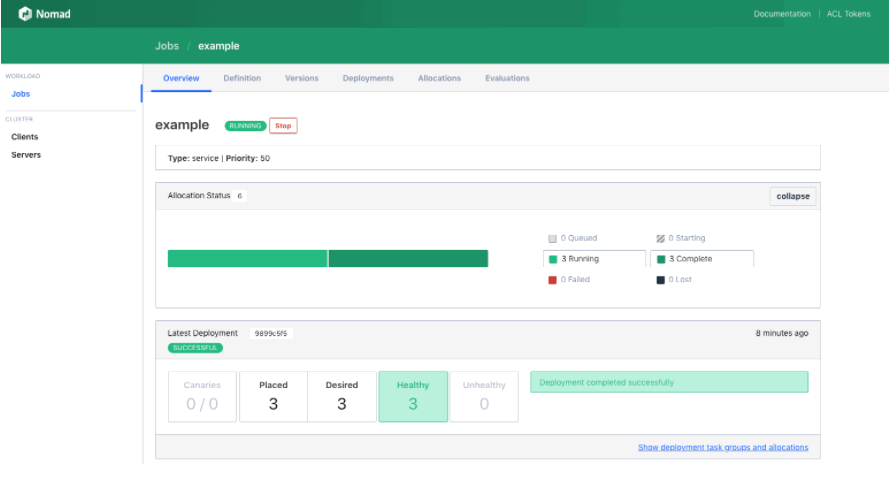Click the Running legend color square

coord(552,259)
